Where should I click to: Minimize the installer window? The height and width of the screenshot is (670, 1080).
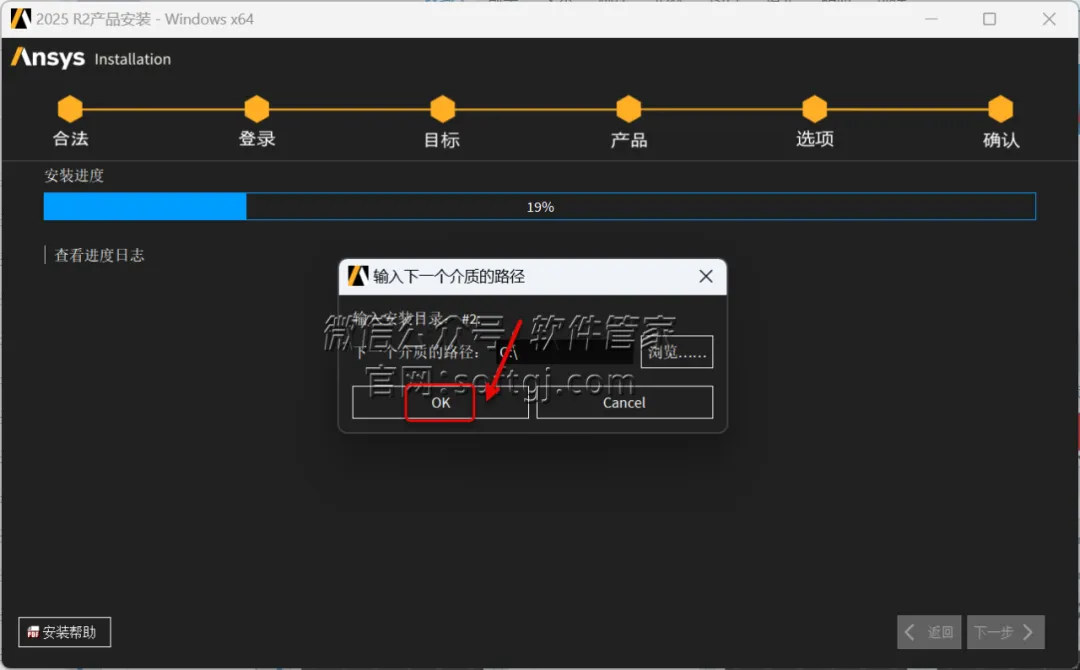[x=931, y=19]
